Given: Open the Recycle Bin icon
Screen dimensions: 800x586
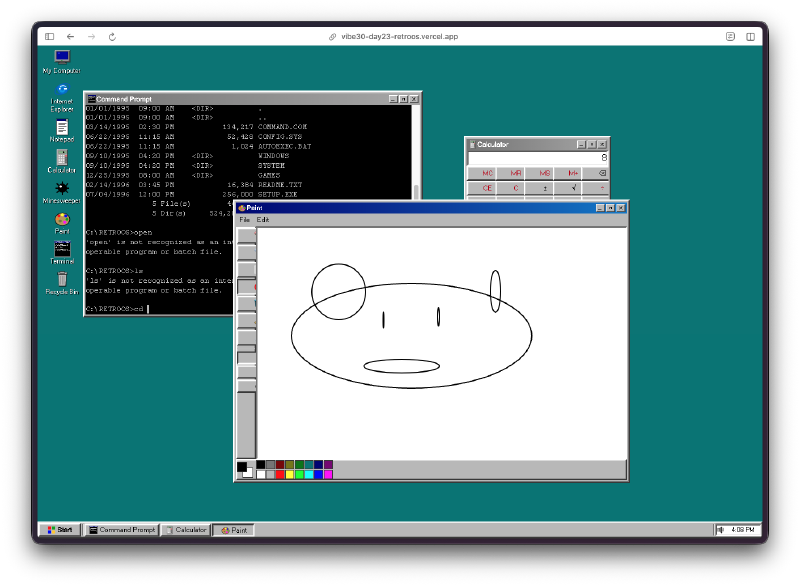Looking at the screenshot, I should click(x=62, y=280).
